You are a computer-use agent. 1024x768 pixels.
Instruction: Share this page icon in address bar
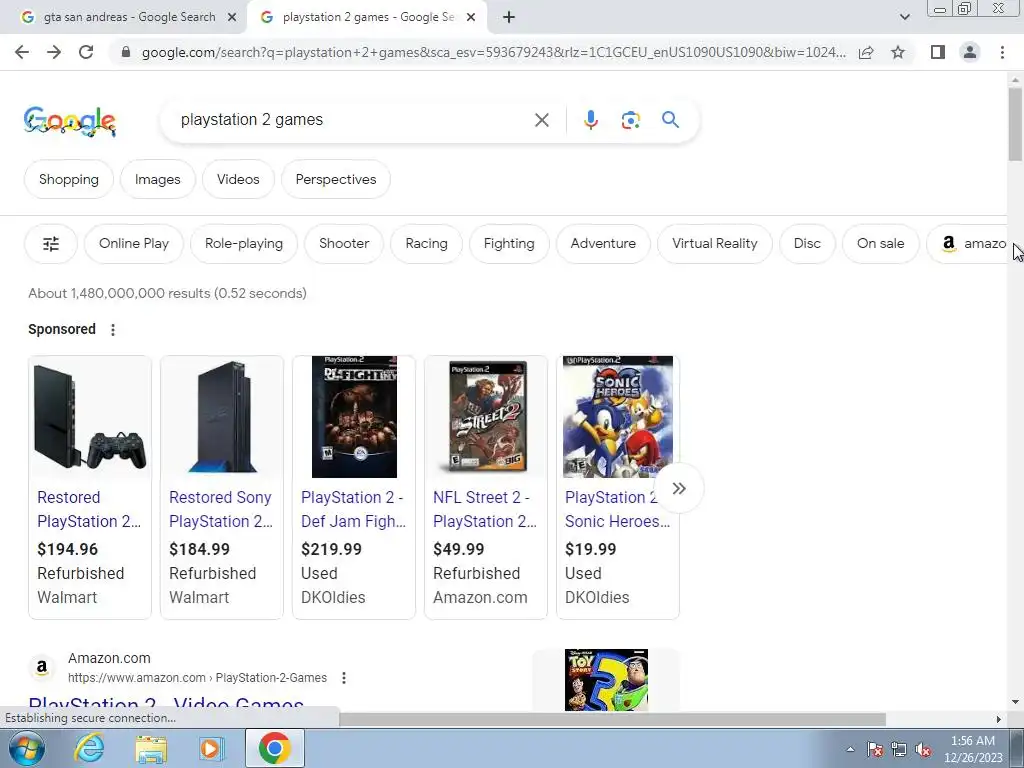point(866,52)
